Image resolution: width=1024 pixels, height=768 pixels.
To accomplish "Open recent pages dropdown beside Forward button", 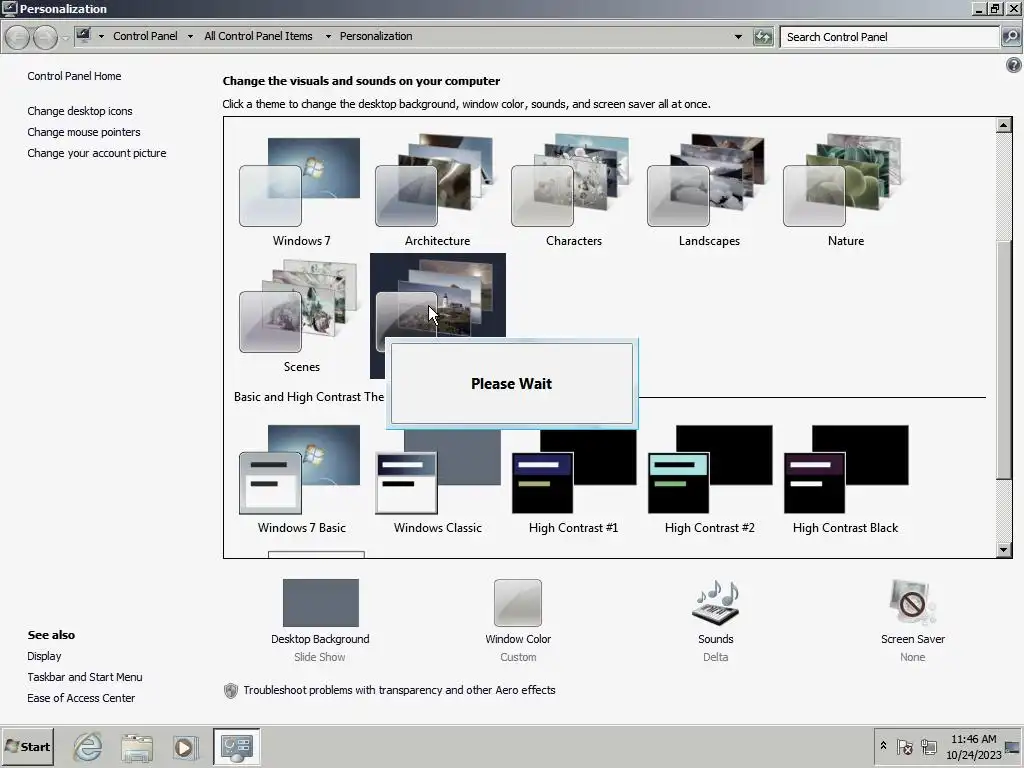I will pyautogui.click(x=65, y=38).
